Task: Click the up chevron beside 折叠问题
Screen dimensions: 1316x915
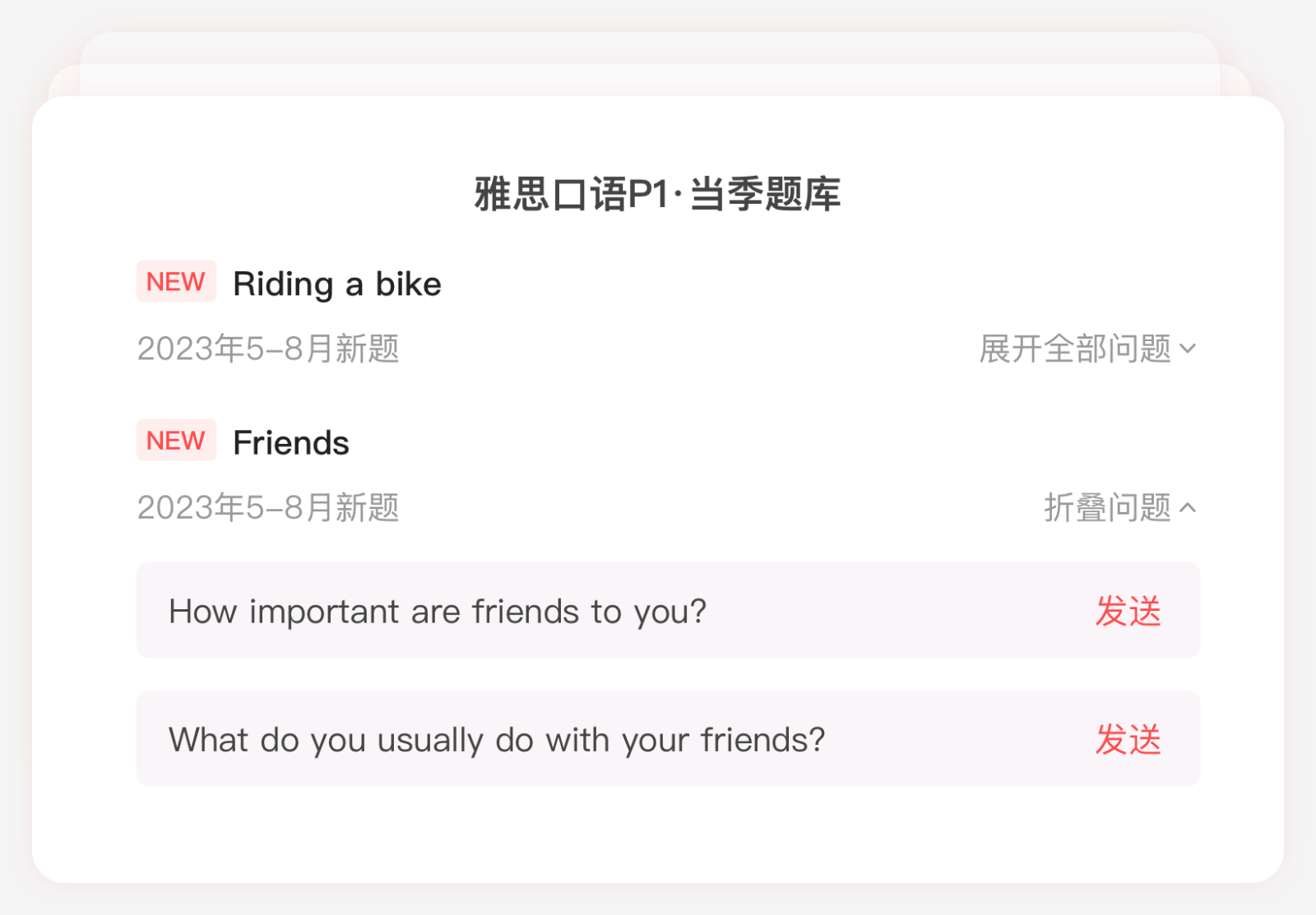Action: coord(1187,507)
